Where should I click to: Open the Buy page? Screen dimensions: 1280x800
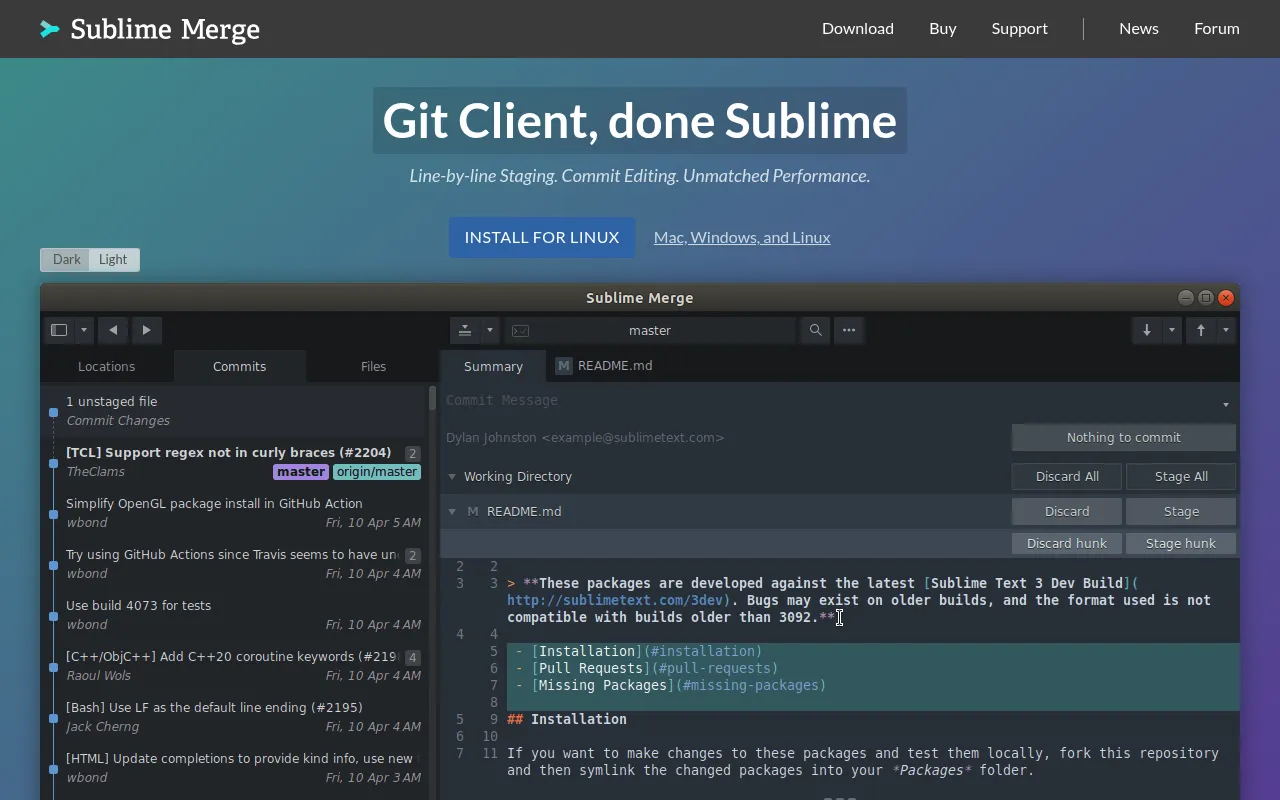click(x=943, y=28)
